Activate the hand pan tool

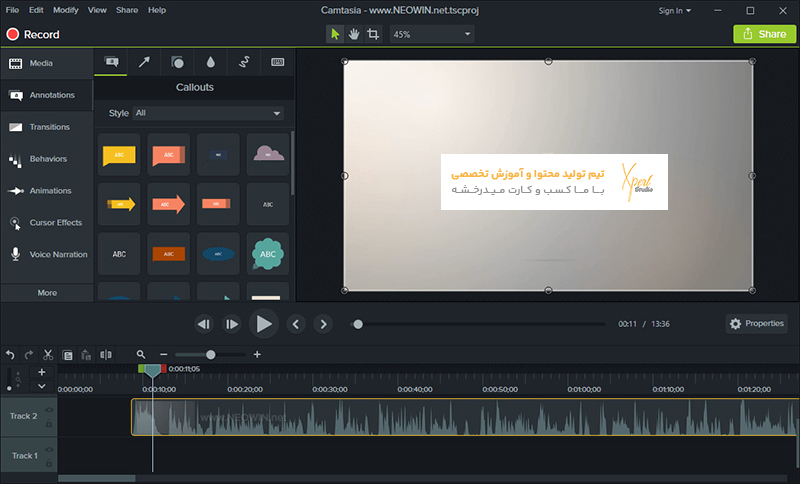[x=354, y=34]
